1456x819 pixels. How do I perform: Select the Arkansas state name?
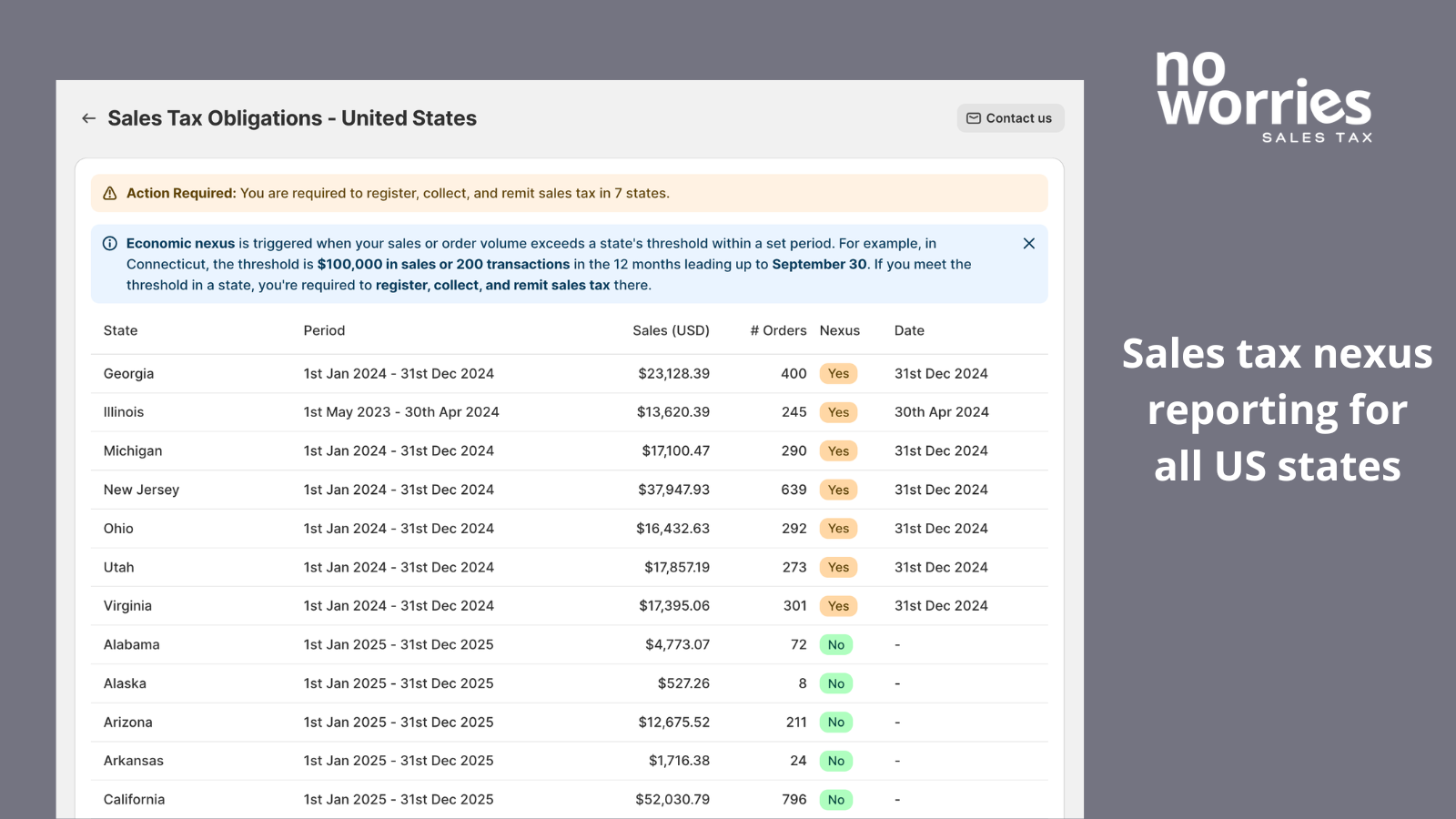(x=134, y=761)
